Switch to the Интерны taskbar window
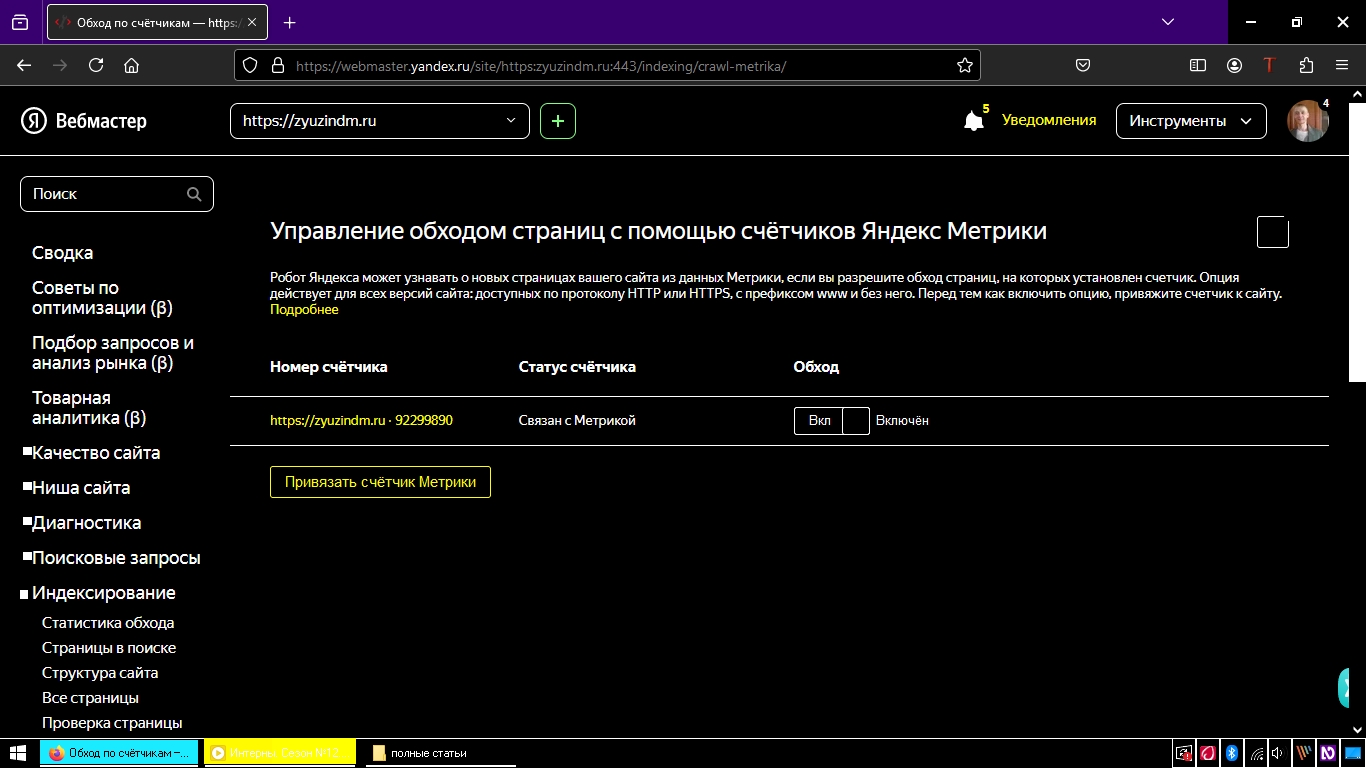 pyautogui.click(x=280, y=753)
